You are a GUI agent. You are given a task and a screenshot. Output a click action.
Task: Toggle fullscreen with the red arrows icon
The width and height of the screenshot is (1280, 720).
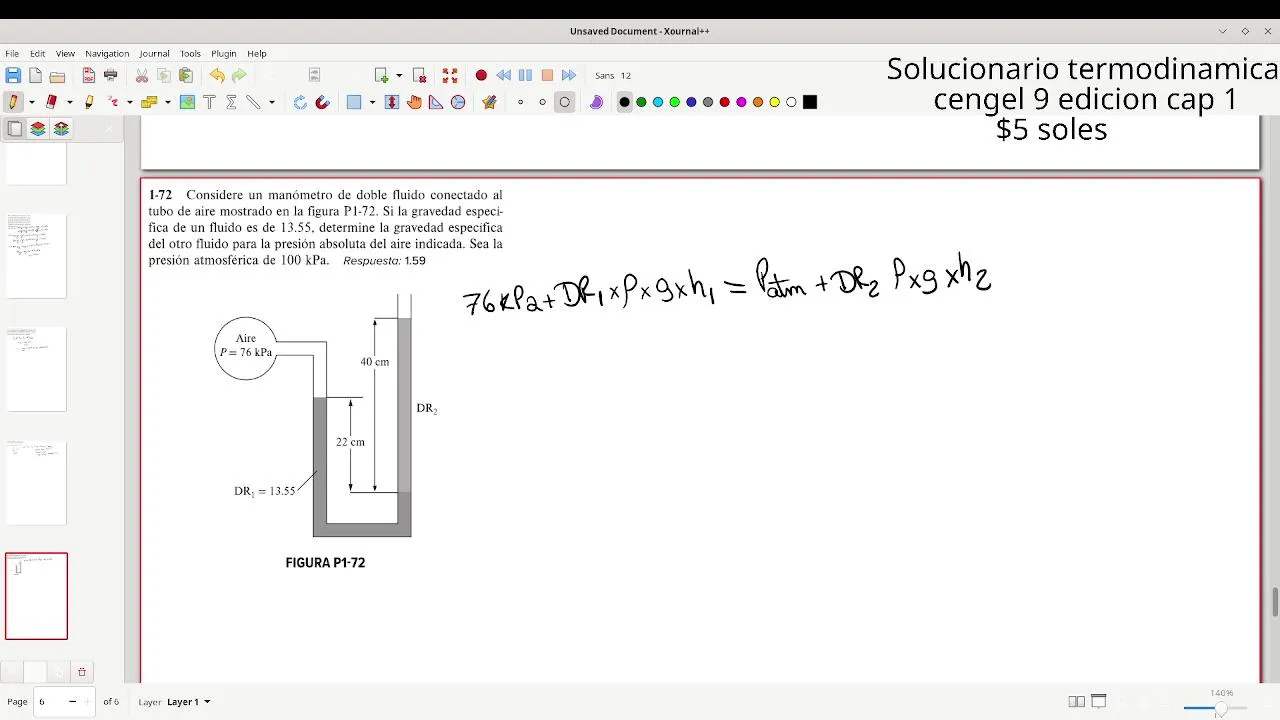[x=450, y=75]
